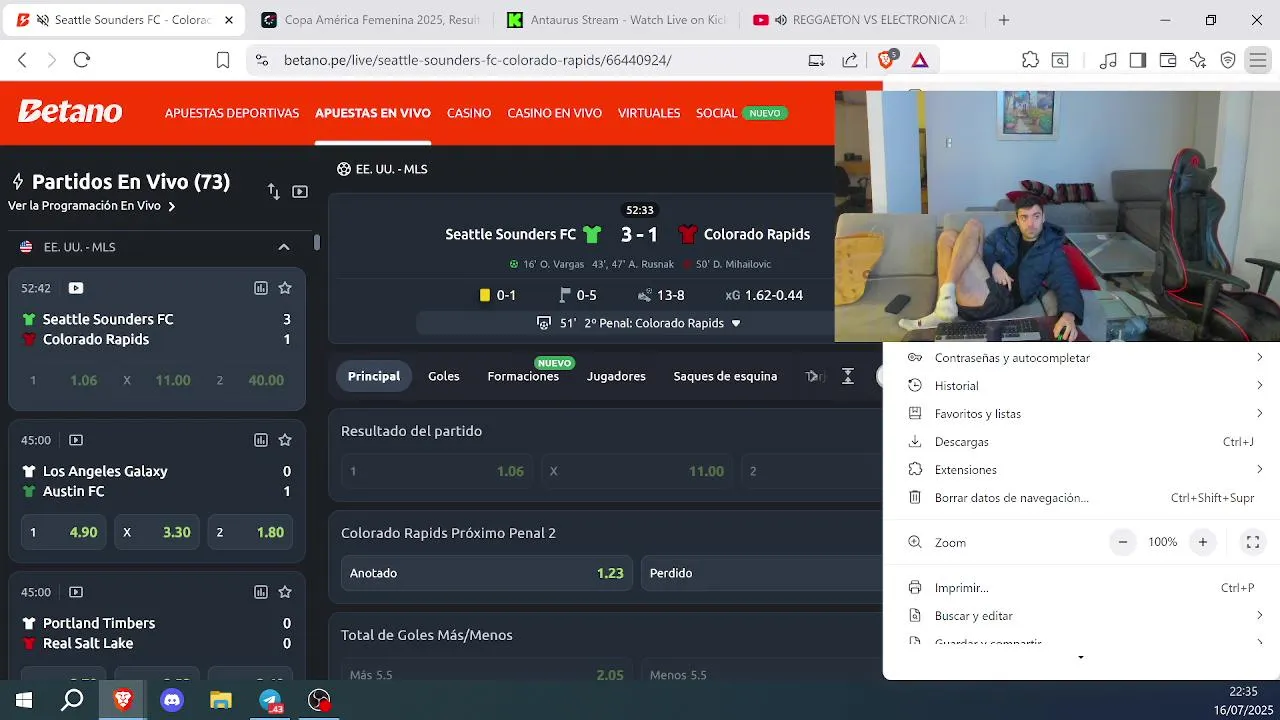
Task: Open APUESTAS DEPORTIVAS section
Action: pos(232,113)
